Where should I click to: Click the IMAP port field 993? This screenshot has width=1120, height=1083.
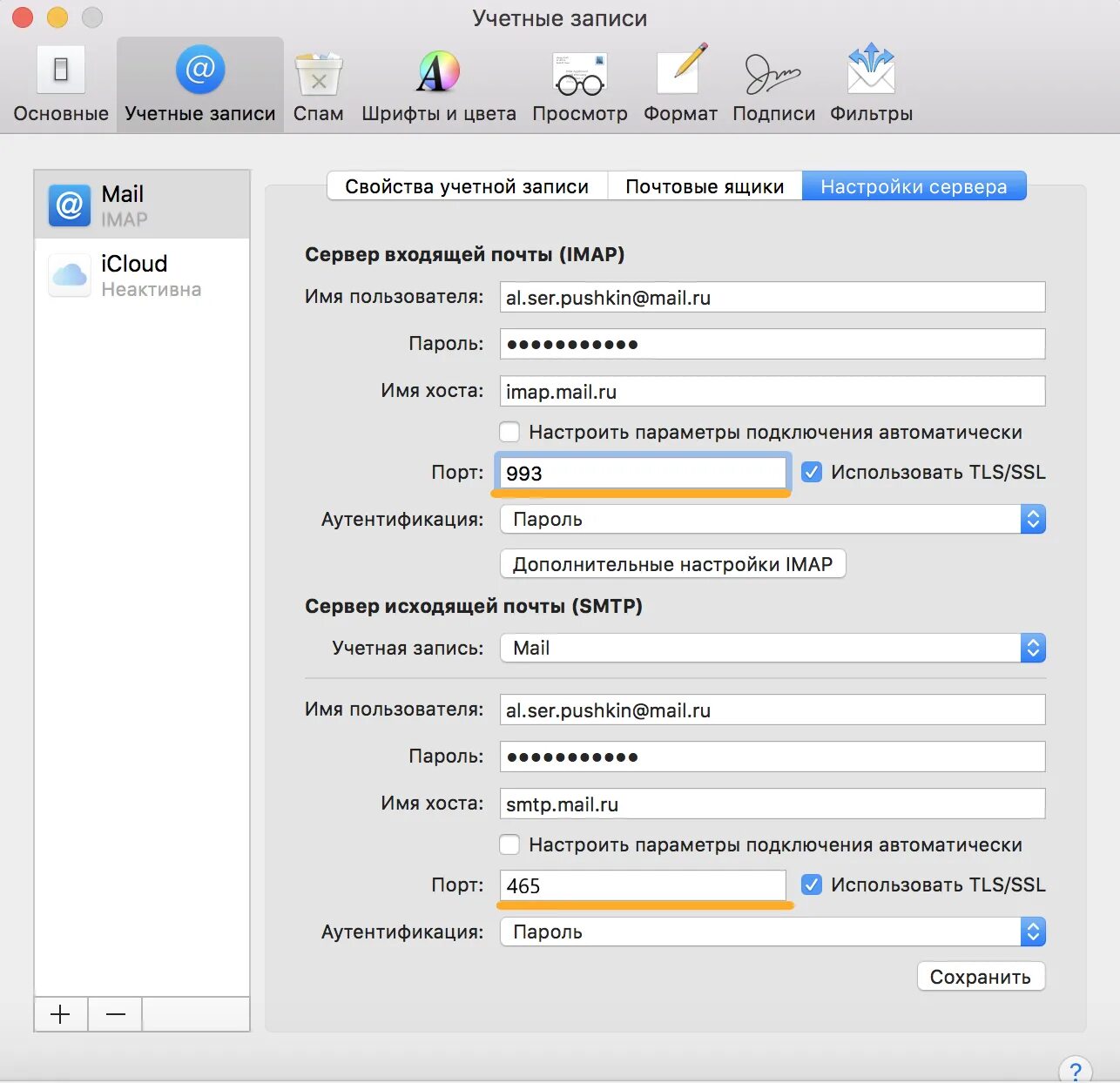(643, 473)
